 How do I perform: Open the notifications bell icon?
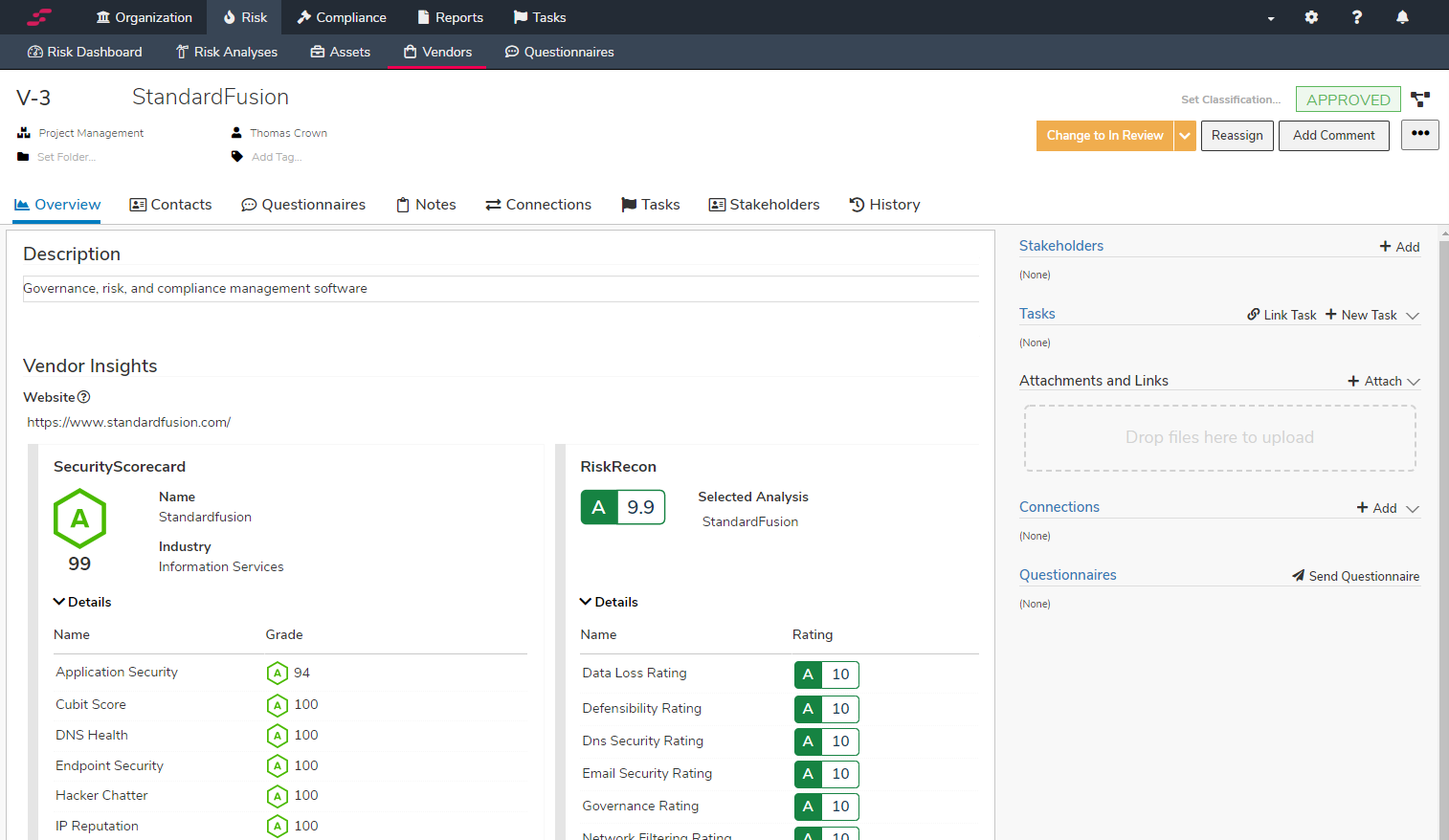pyautogui.click(x=1402, y=17)
